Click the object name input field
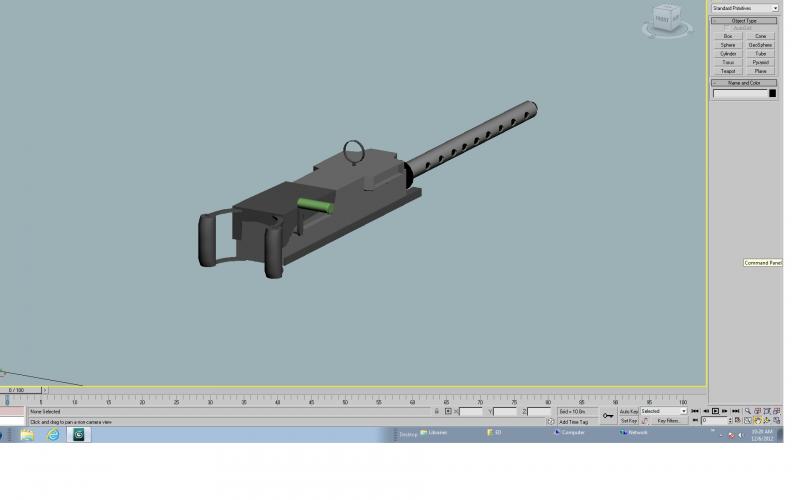Screen dimensions: 800x500 point(740,93)
